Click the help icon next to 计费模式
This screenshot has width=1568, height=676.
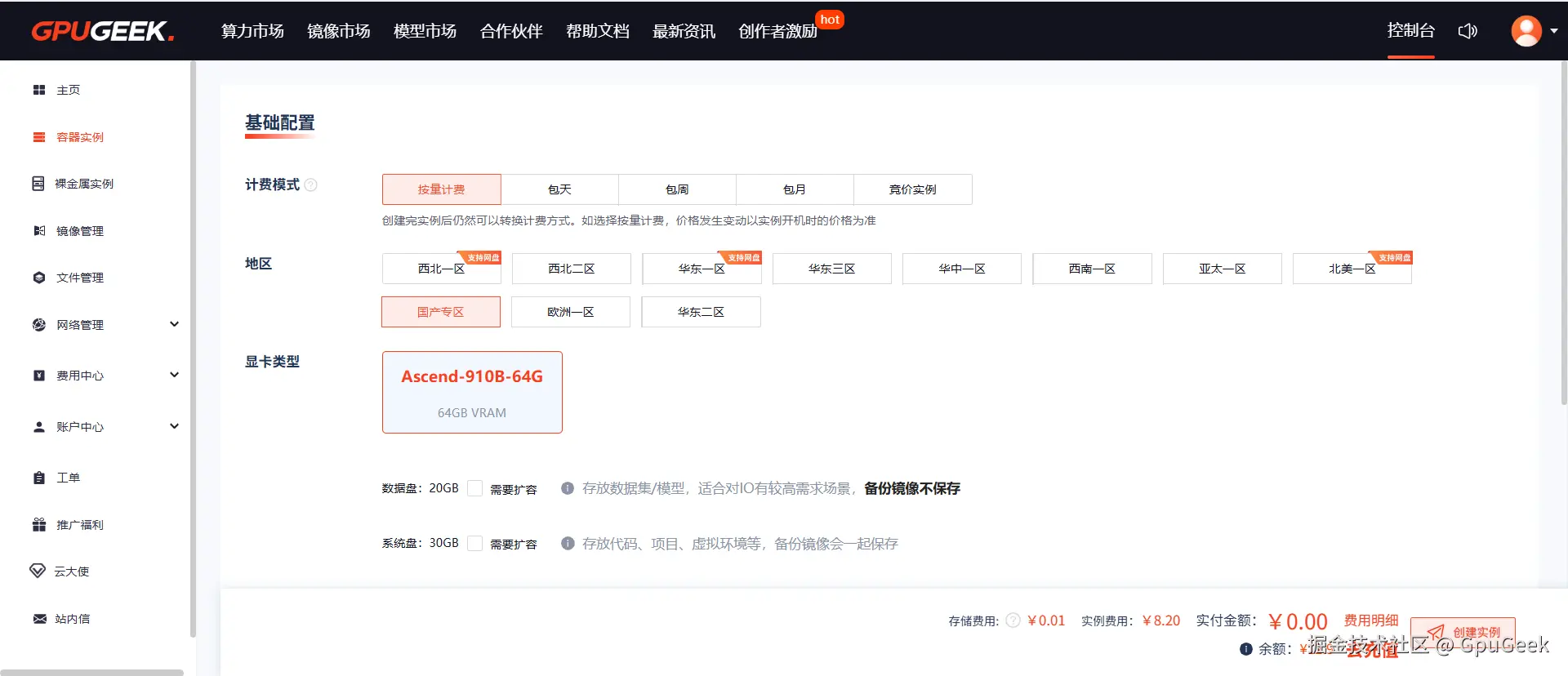click(311, 185)
